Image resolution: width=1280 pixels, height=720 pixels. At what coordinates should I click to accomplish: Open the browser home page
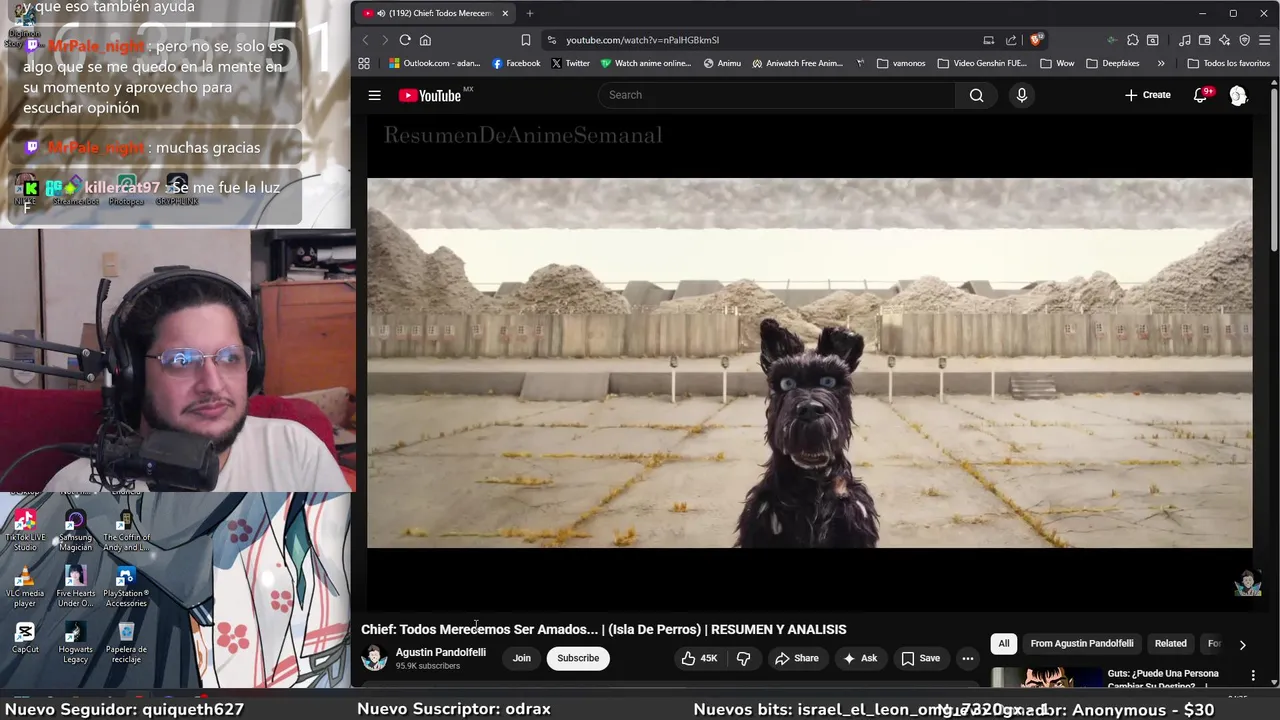[x=425, y=40]
